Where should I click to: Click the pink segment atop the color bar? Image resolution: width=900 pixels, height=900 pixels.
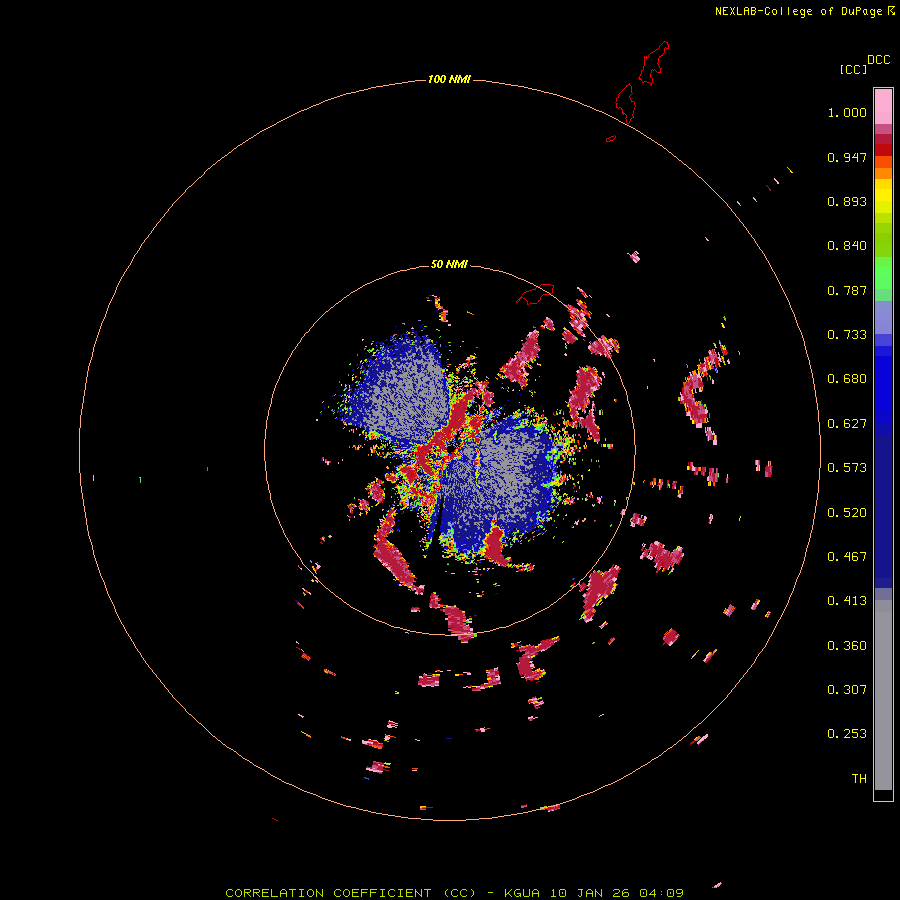[x=883, y=106]
